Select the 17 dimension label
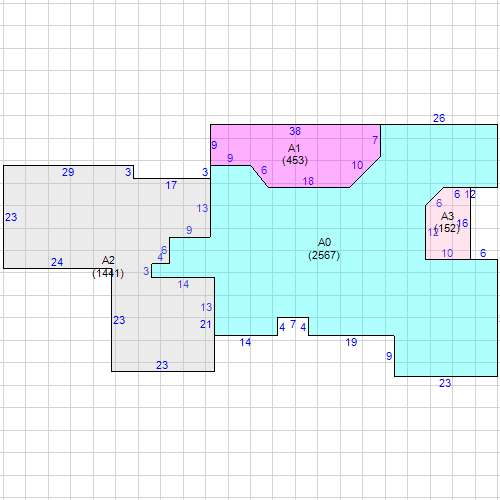 click(171, 185)
